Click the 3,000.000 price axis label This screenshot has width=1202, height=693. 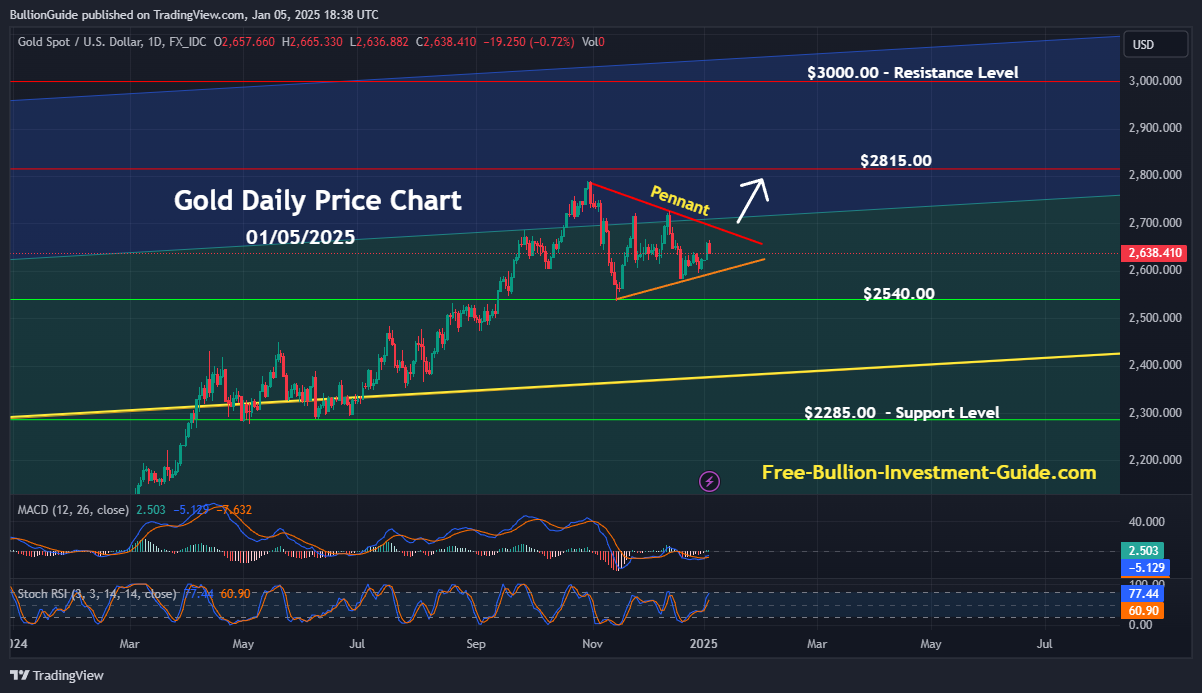[x=1157, y=81]
